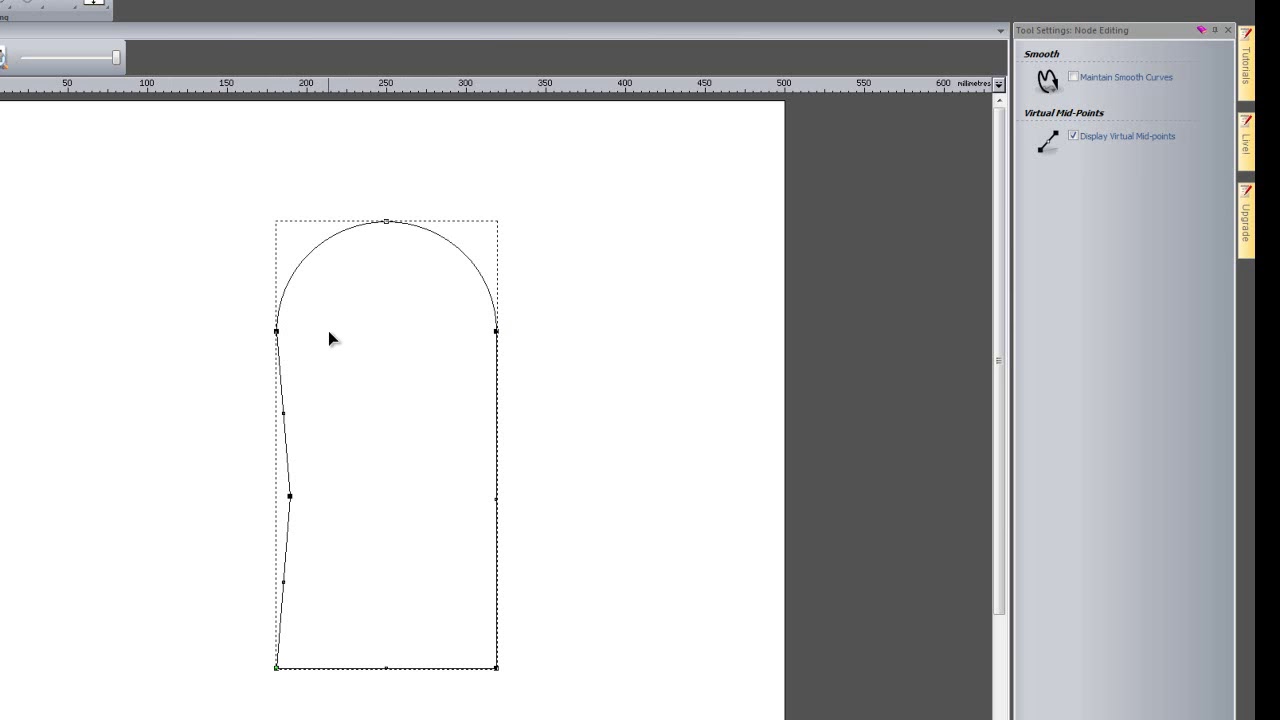
Task: Click the vertical scrollbar of the canvas
Action: 998,360
